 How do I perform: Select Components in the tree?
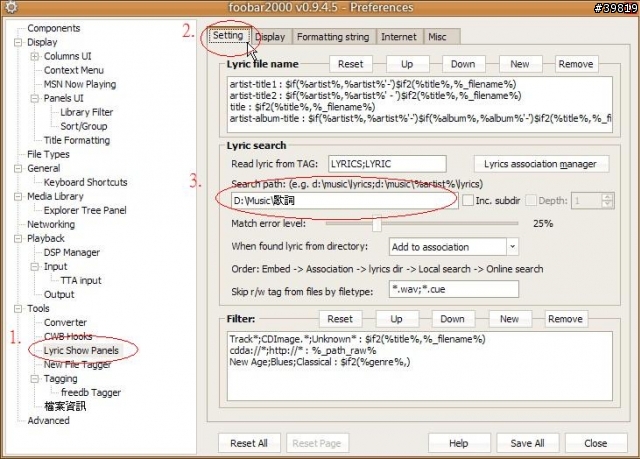[x=53, y=28]
